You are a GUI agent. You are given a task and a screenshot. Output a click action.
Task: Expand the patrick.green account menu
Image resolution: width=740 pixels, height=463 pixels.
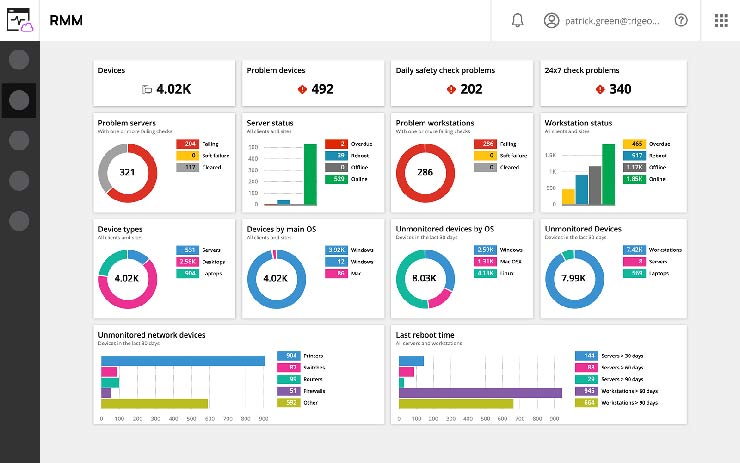612,20
